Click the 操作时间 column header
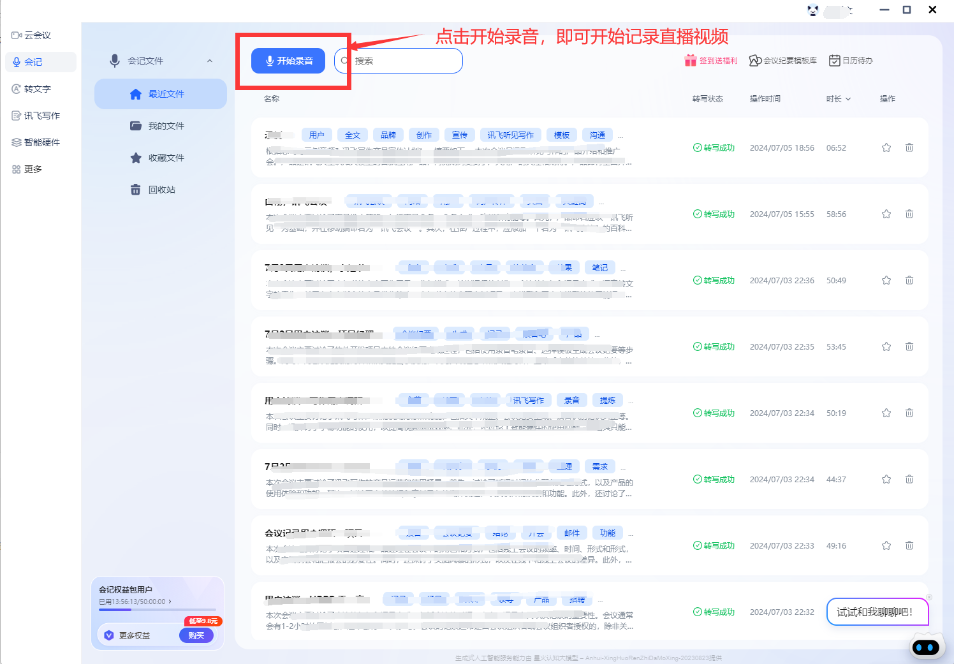This screenshot has height=667, width=957. tap(765, 99)
